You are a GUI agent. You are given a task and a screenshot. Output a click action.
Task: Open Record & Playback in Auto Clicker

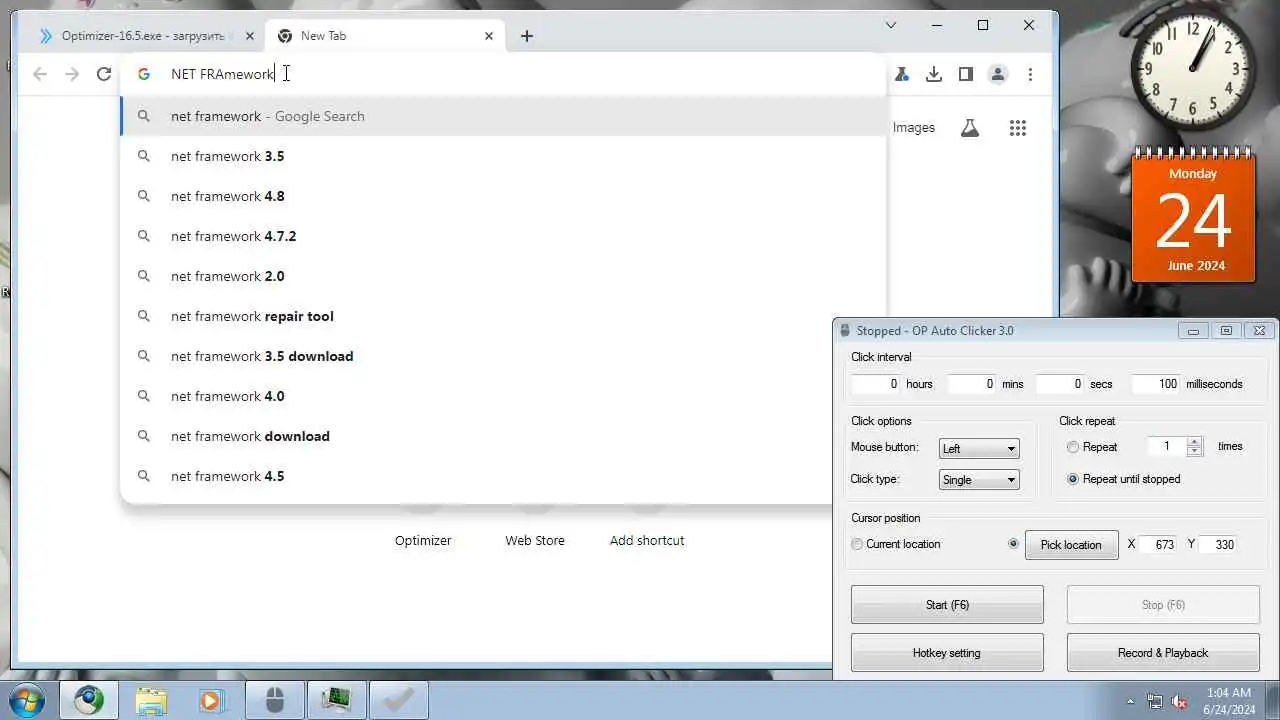1163,653
